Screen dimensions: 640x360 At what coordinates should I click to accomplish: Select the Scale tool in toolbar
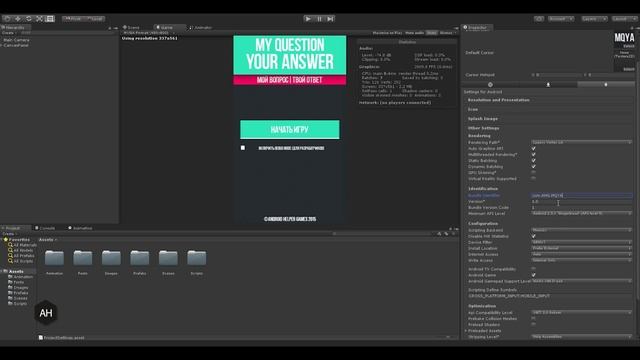tap(39, 19)
